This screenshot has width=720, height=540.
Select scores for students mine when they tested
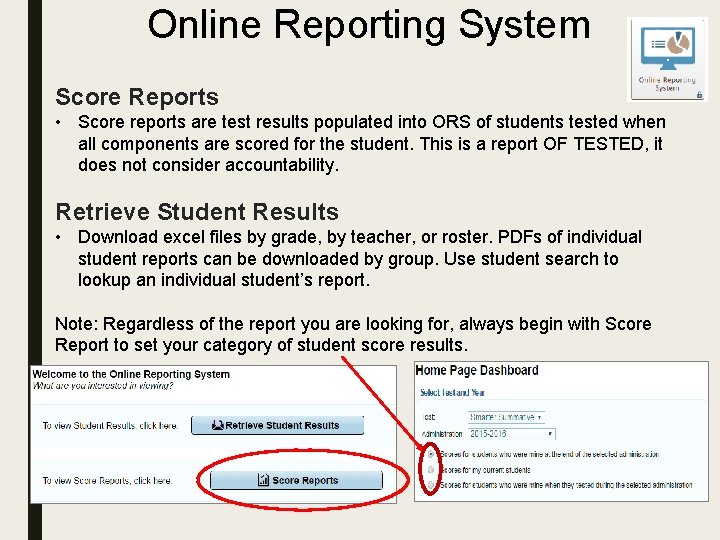pyautogui.click(x=431, y=484)
